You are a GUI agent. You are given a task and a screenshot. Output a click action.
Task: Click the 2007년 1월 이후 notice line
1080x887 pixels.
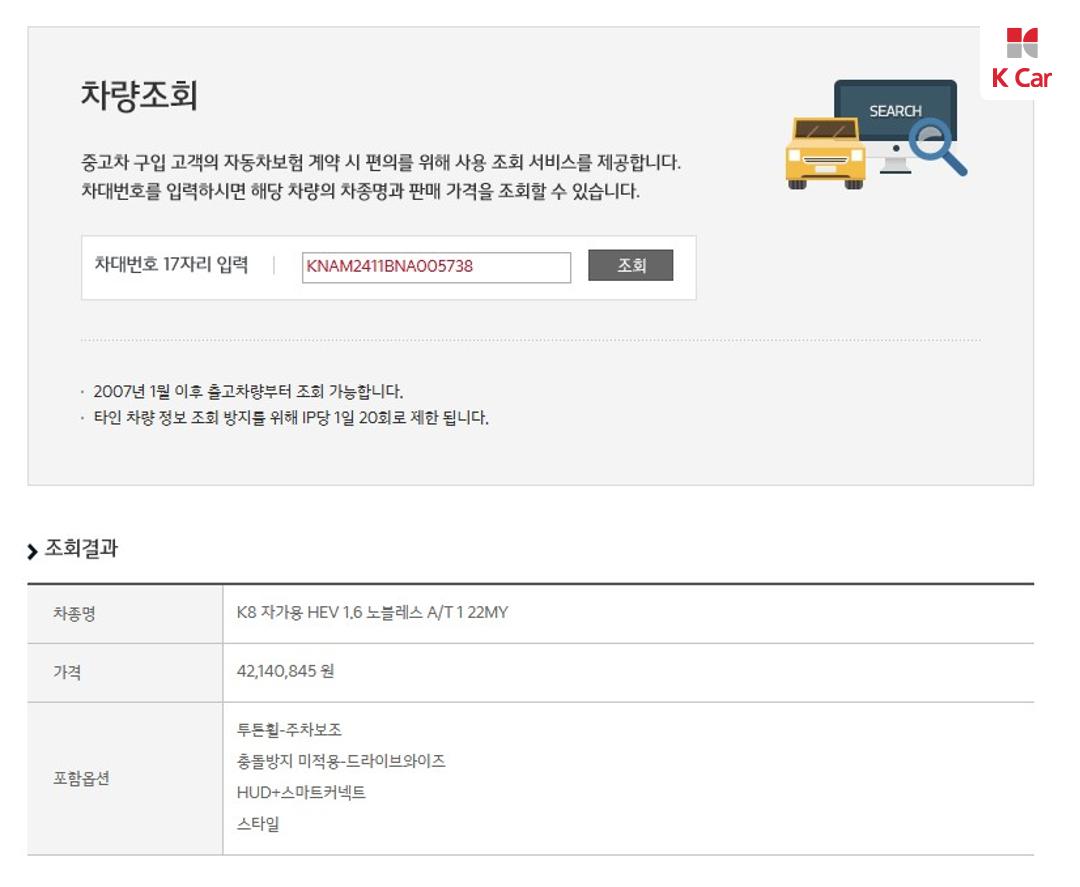coord(248,391)
